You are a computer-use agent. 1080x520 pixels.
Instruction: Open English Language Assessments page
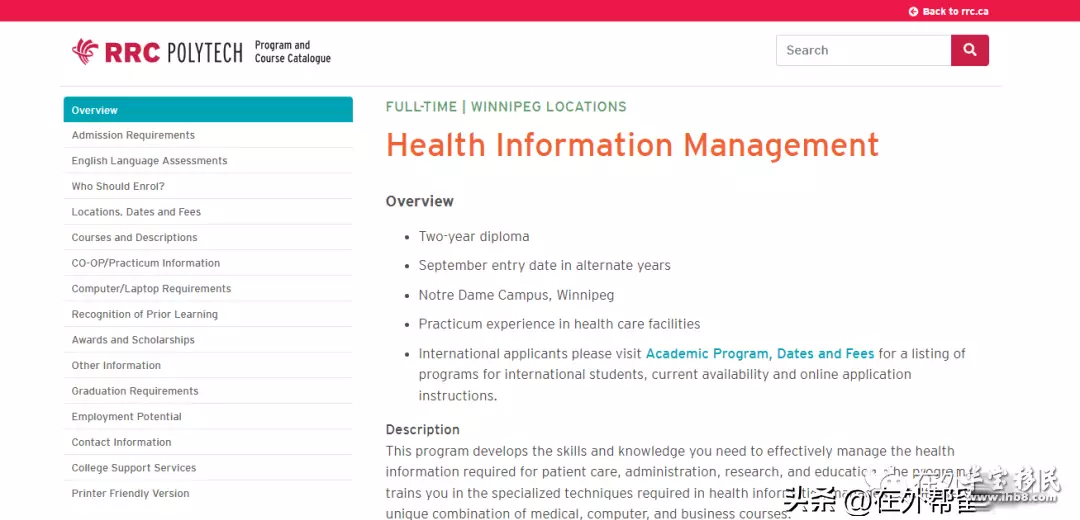tap(149, 161)
